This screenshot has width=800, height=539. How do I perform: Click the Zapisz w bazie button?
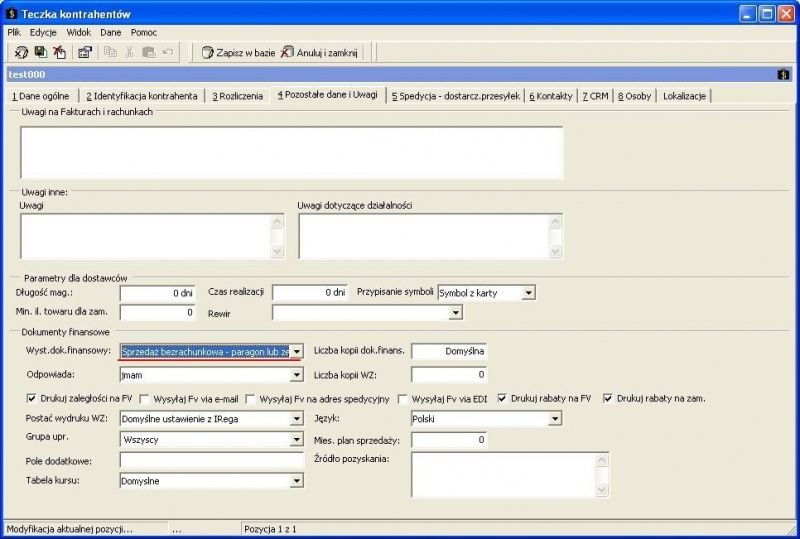point(238,53)
